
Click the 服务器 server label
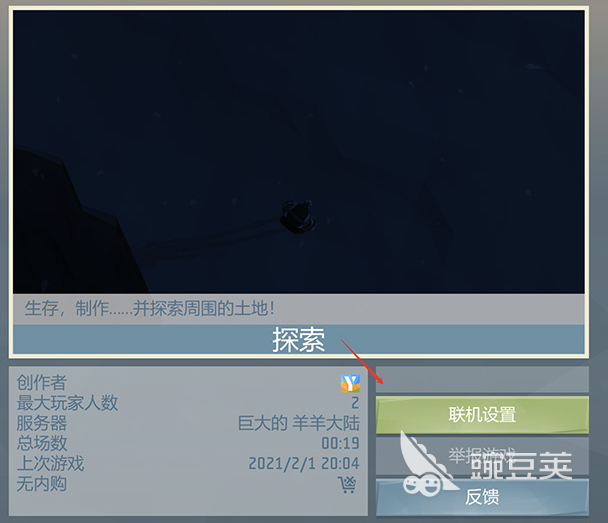tap(41, 423)
